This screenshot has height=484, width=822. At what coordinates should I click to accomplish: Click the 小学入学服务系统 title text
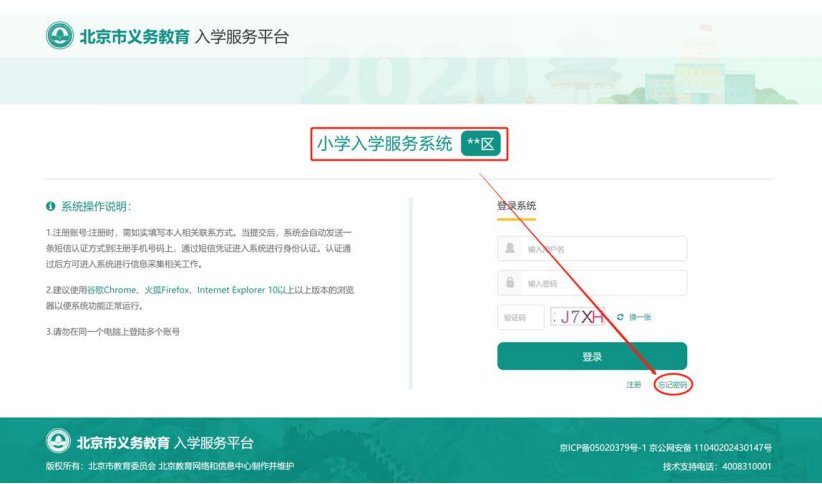(384, 144)
